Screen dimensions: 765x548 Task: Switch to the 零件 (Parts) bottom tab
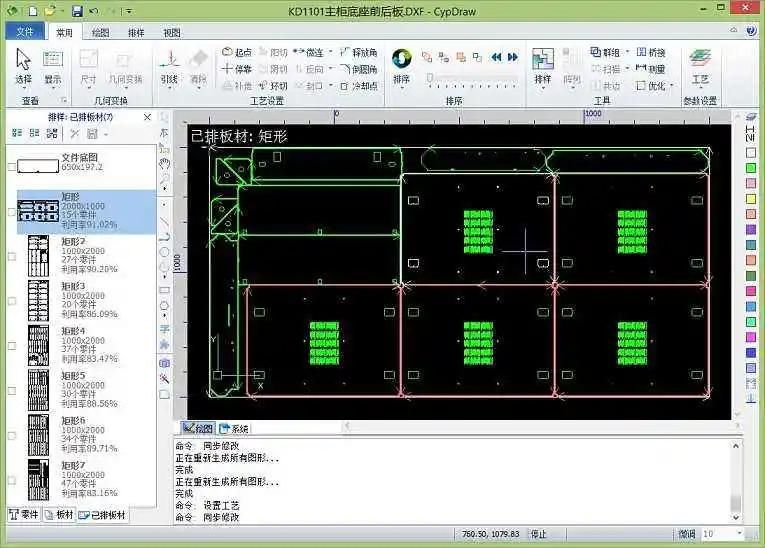click(x=26, y=515)
